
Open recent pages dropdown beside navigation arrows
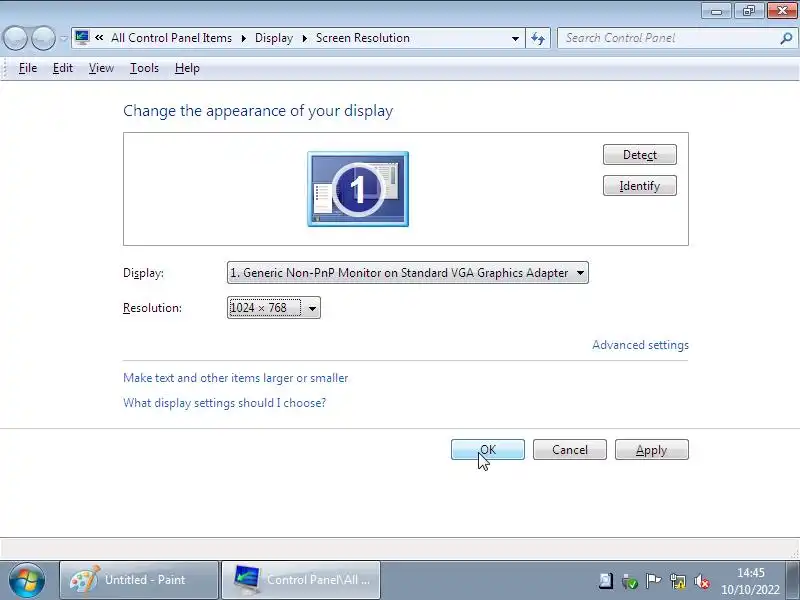coord(64,38)
